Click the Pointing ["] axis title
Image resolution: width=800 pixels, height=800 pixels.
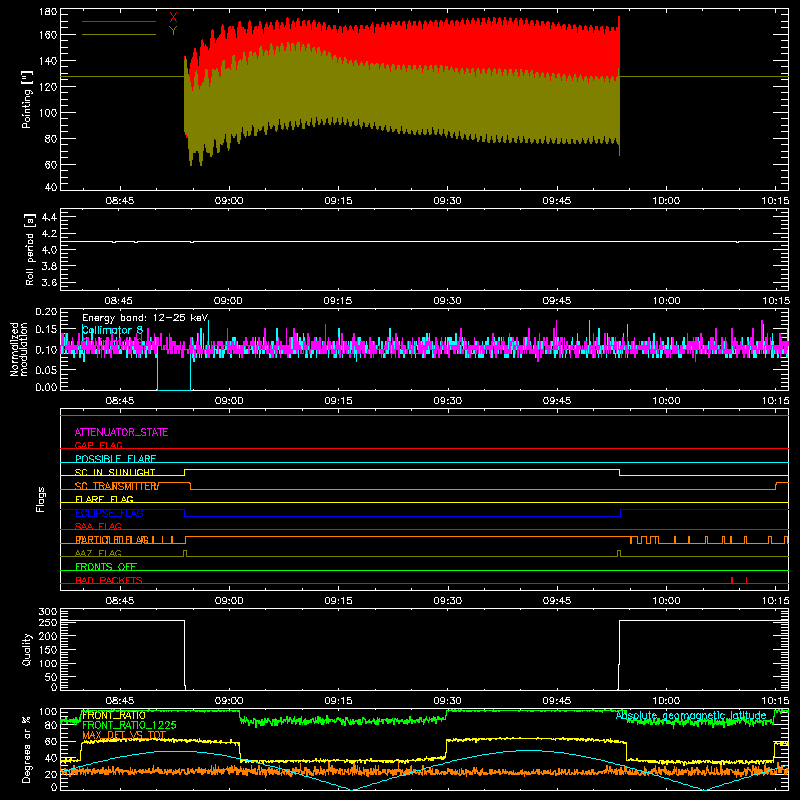click(x=27, y=99)
